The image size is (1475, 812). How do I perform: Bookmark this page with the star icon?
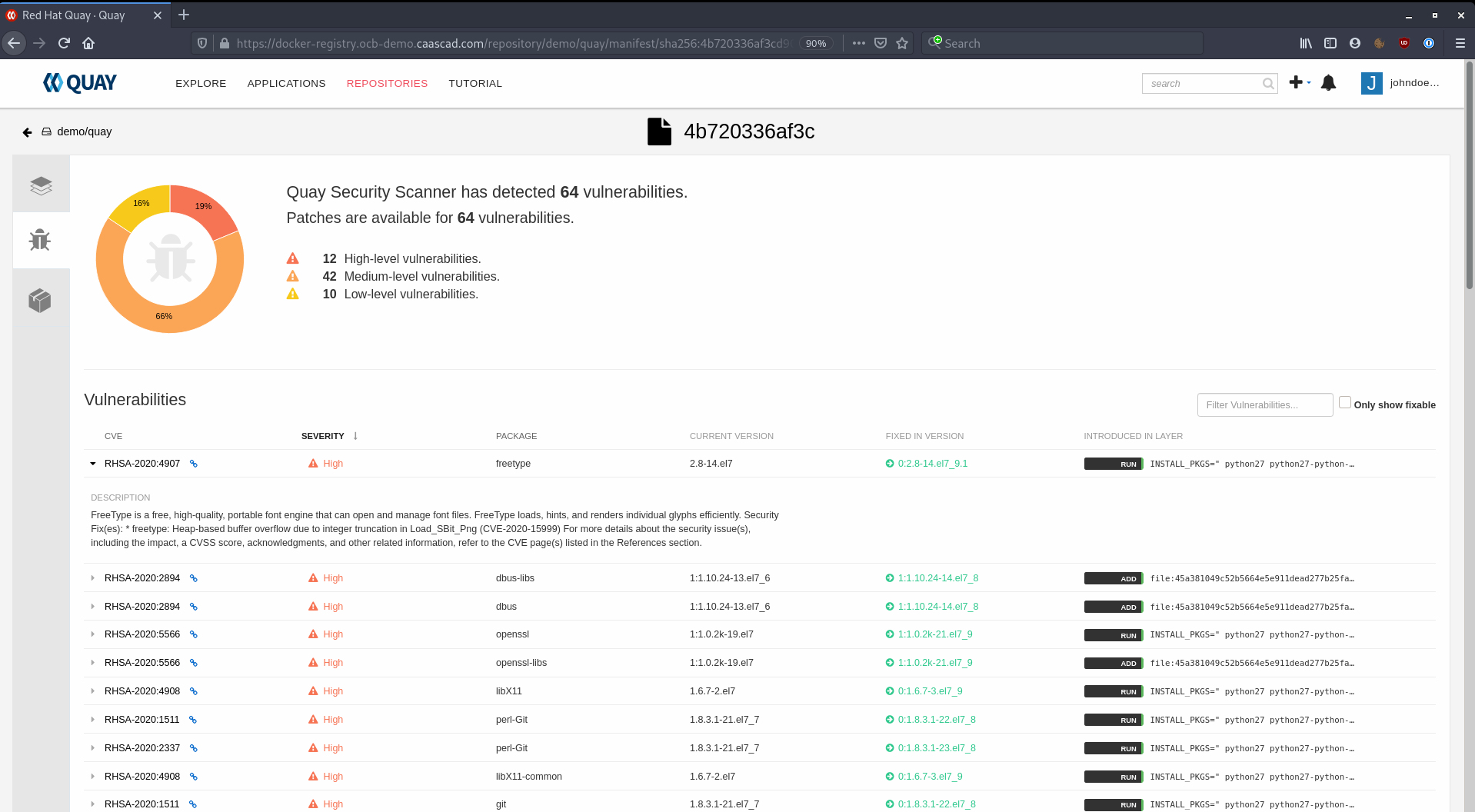[x=902, y=43]
